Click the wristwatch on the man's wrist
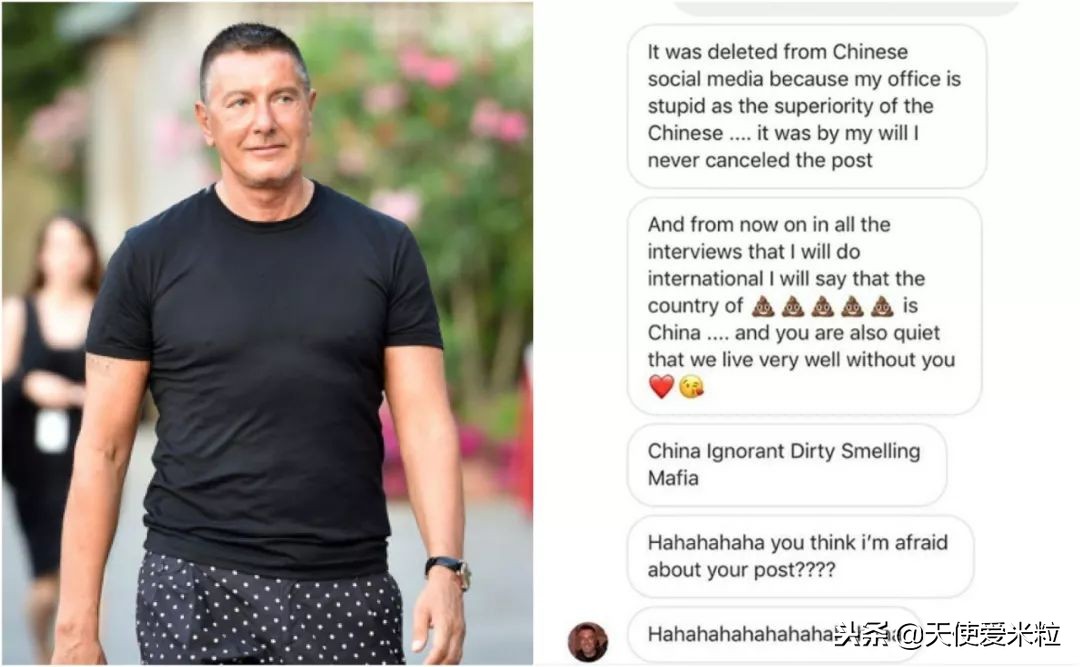Screen dimensions: 1080x667 point(449,571)
